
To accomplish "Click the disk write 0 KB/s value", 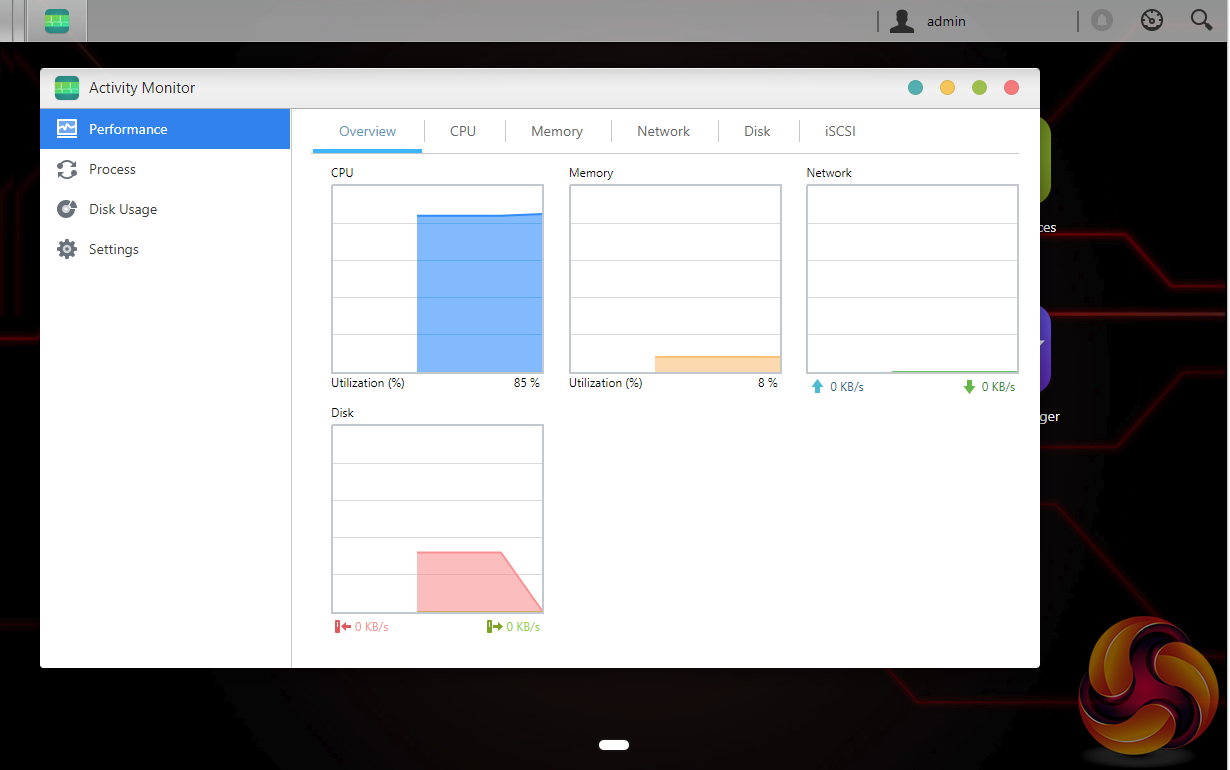I will tap(523, 627).
